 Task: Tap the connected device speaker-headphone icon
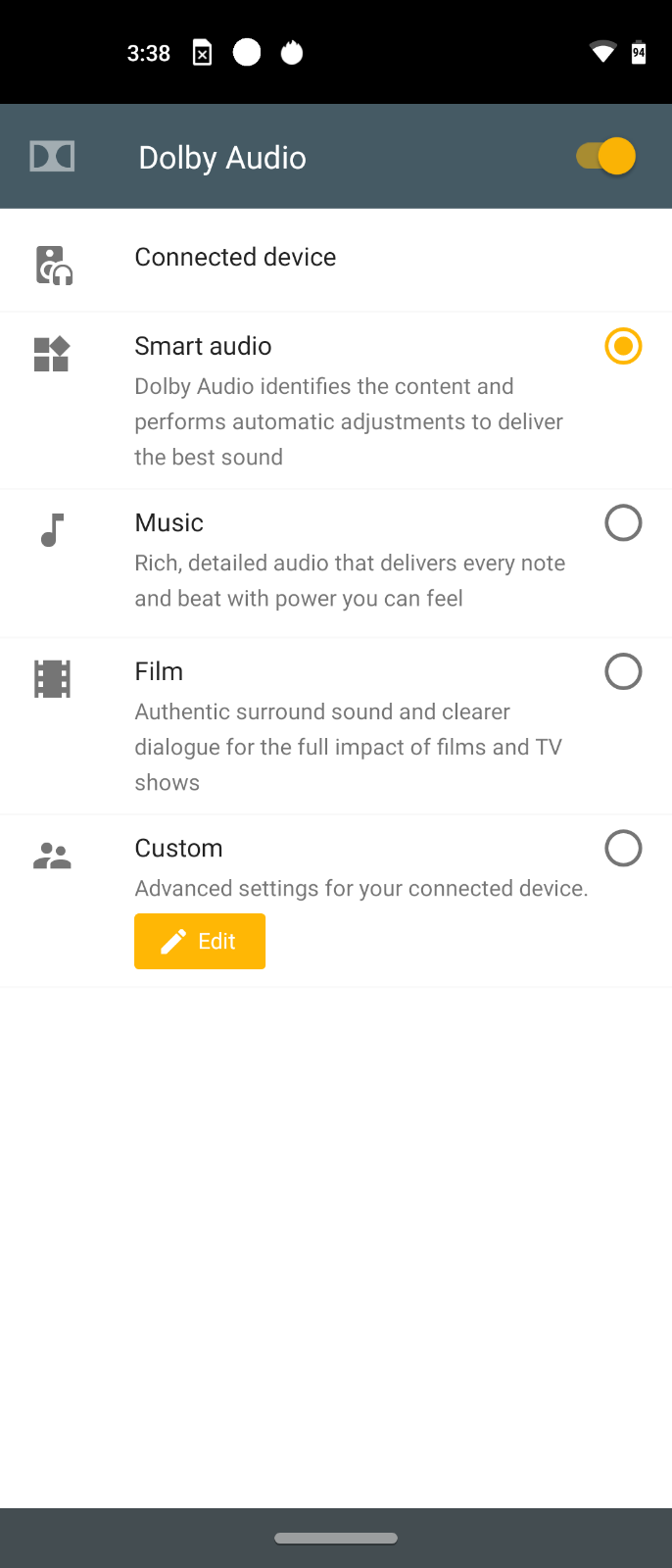pos(54,266)
